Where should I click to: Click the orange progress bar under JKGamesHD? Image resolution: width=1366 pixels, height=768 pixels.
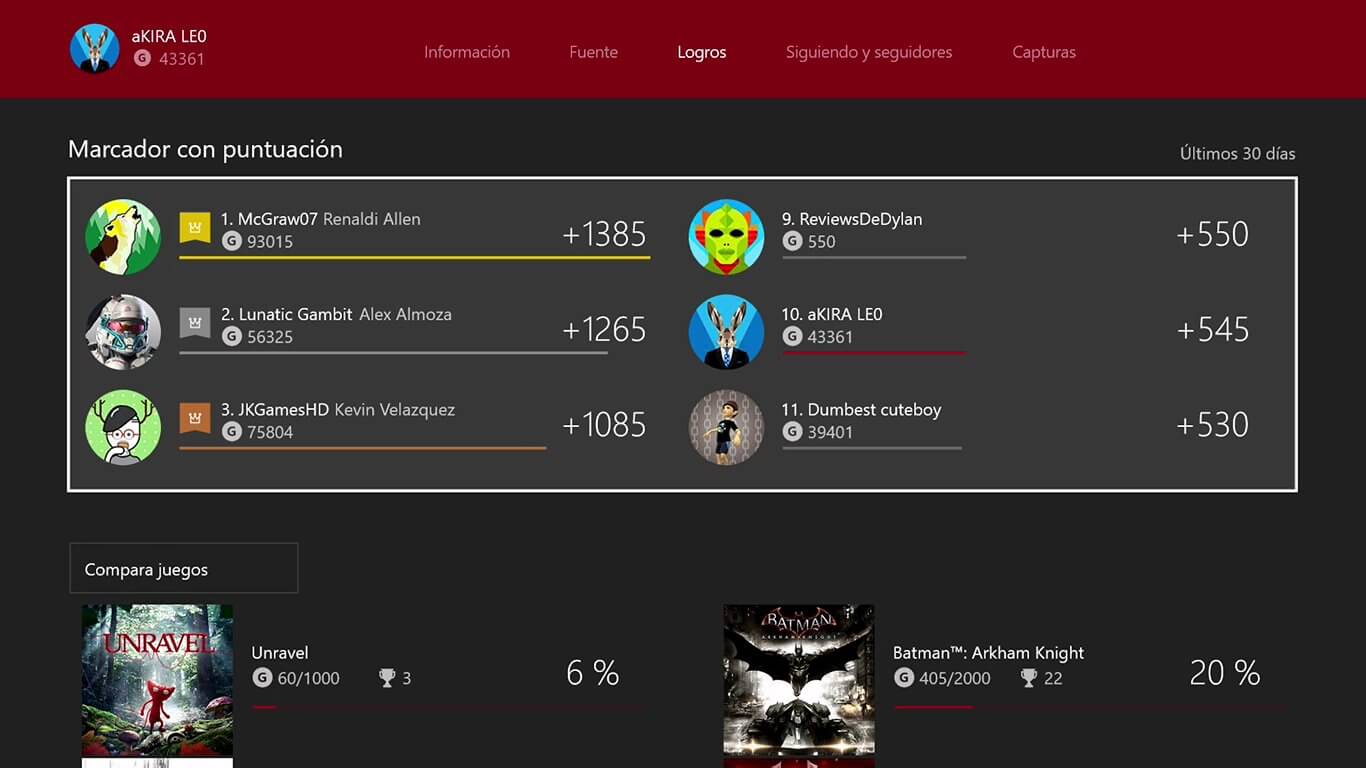363,448
